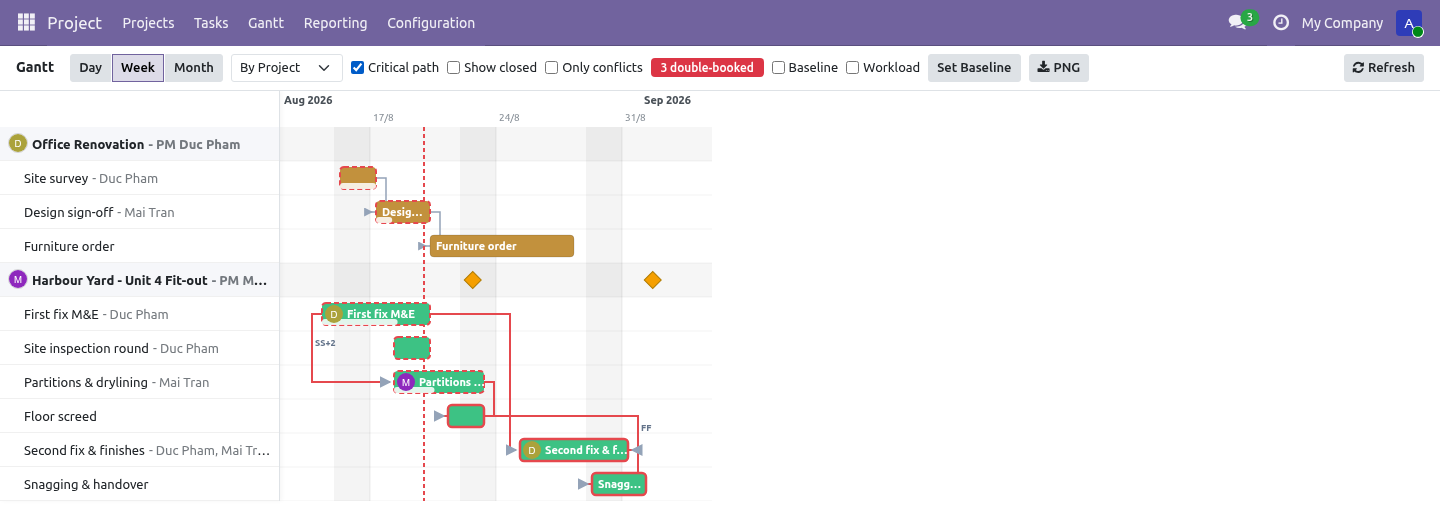Click the D avatar on Second fix bar
1440x525 pixels.
531,450
